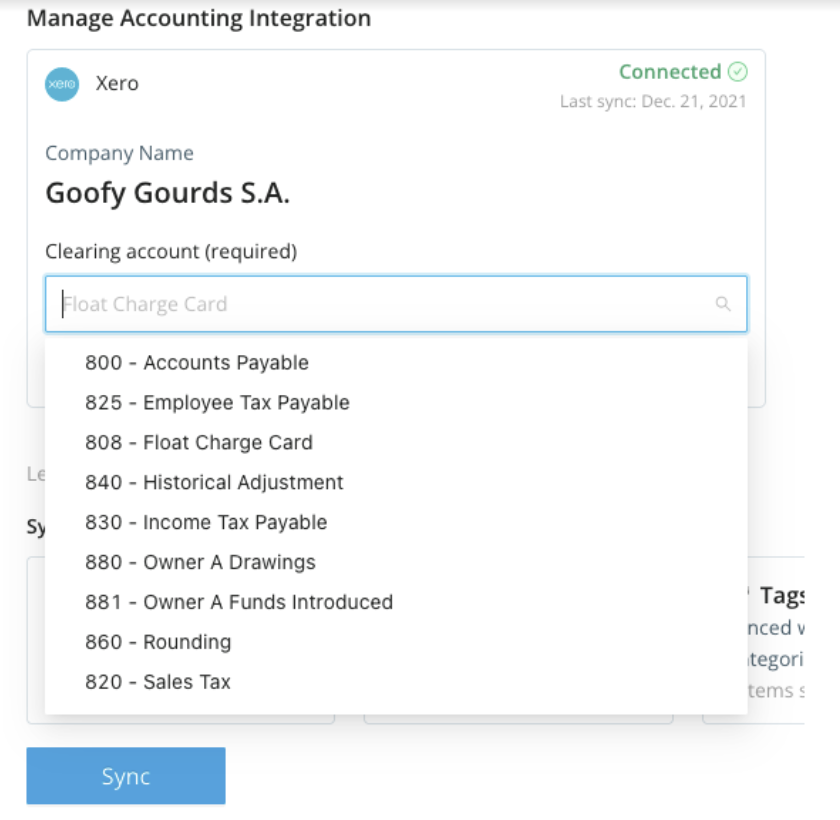Screen dimensions: 840x820
Task: Focus the Clearing account search input
Action: coord(380,304)
